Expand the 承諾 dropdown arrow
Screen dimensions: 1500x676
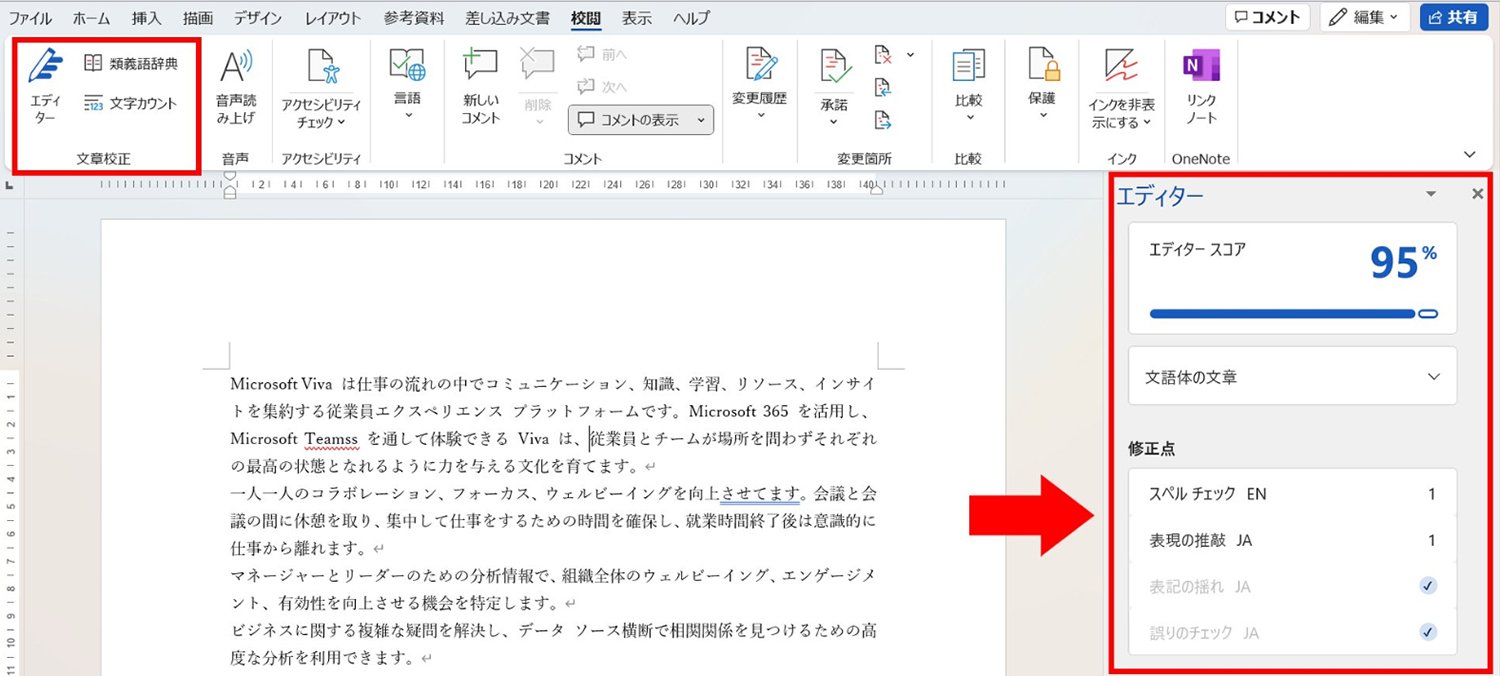click(x=834, y=122)
